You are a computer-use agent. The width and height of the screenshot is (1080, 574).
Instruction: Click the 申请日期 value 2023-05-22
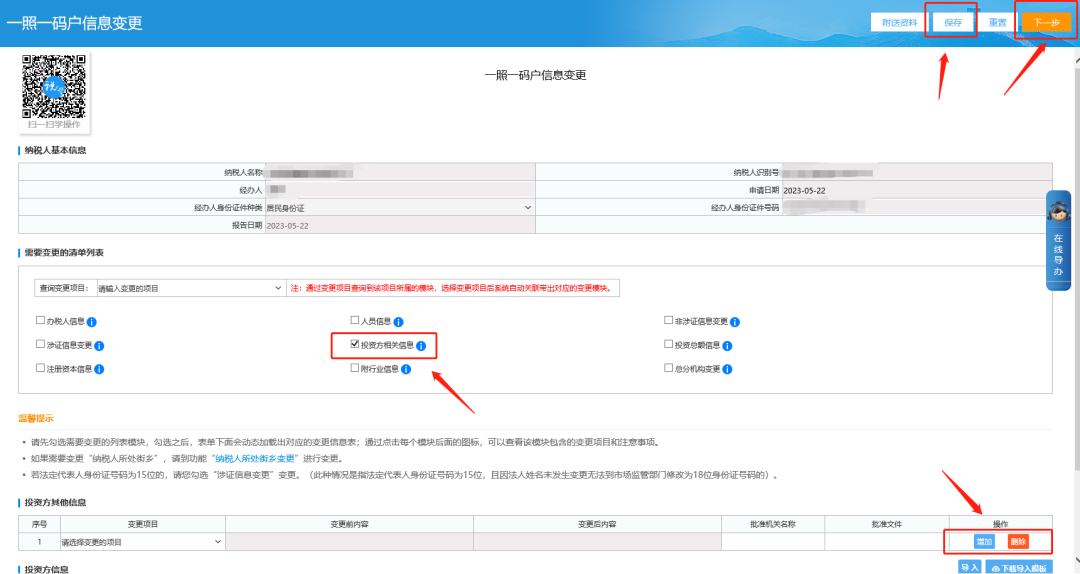click(x=804, y=190)
